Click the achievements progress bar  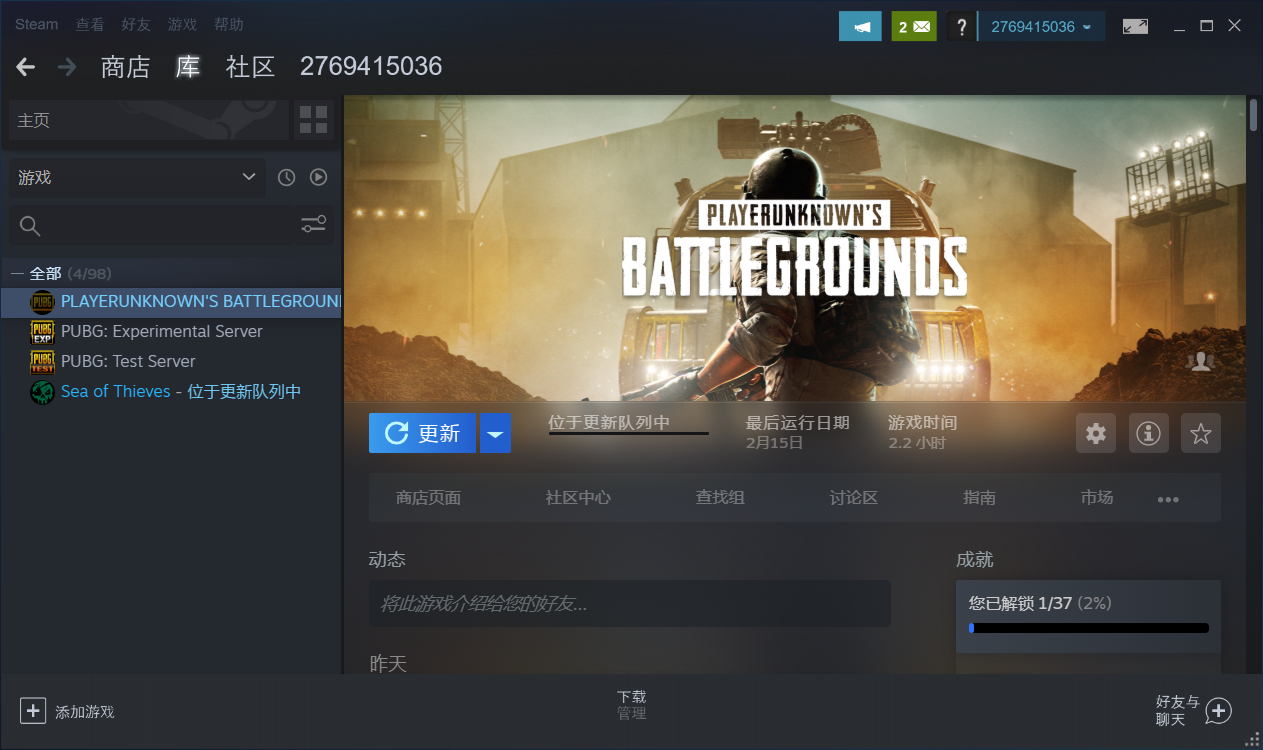pyautogui.click(x=1089, y=628)
